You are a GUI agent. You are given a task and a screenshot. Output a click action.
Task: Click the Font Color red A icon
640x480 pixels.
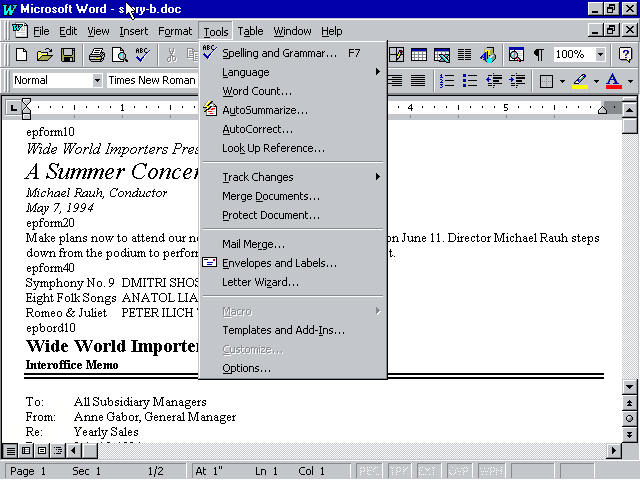pos(613,80)
